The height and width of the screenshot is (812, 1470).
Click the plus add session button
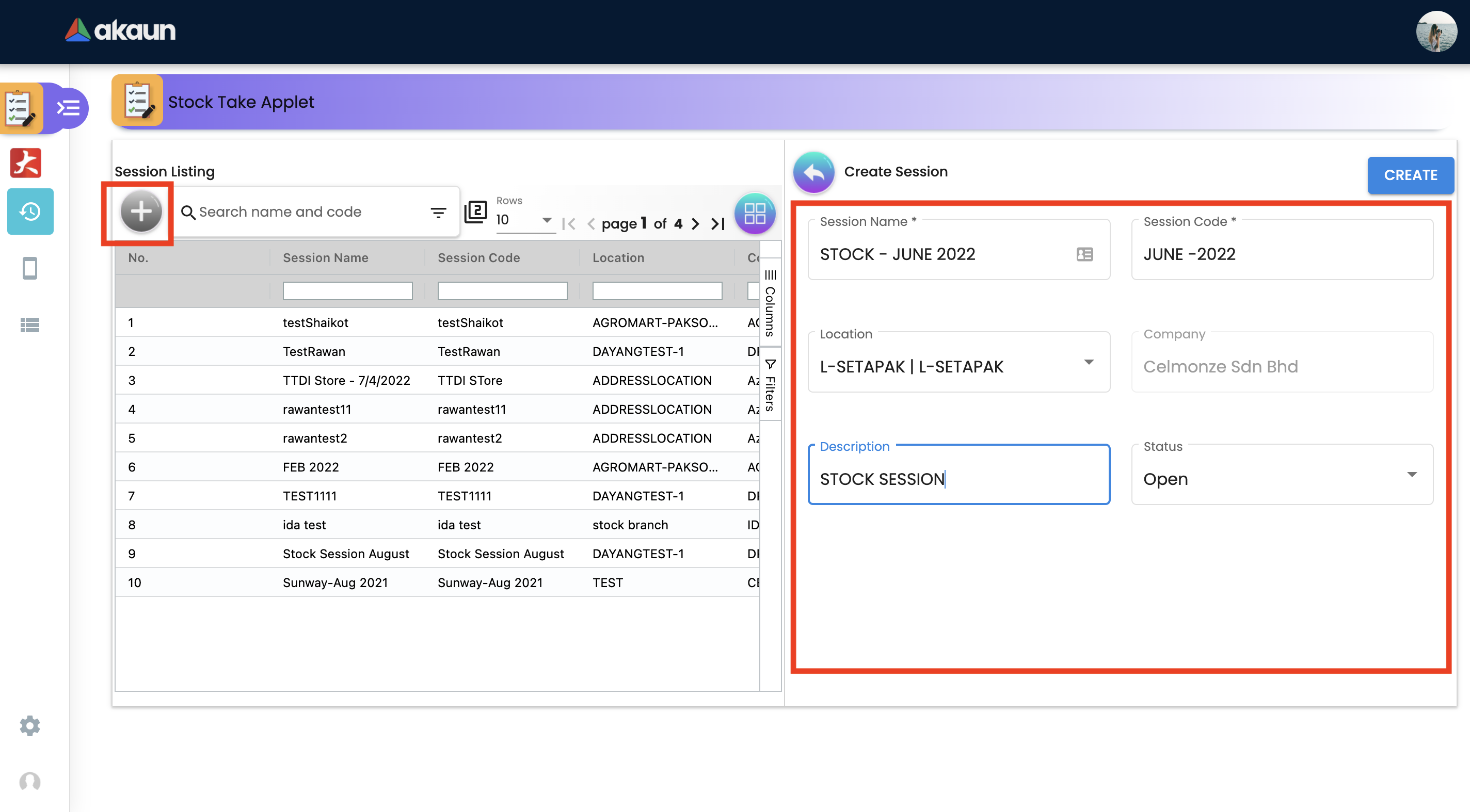click(x=141, y=212)
